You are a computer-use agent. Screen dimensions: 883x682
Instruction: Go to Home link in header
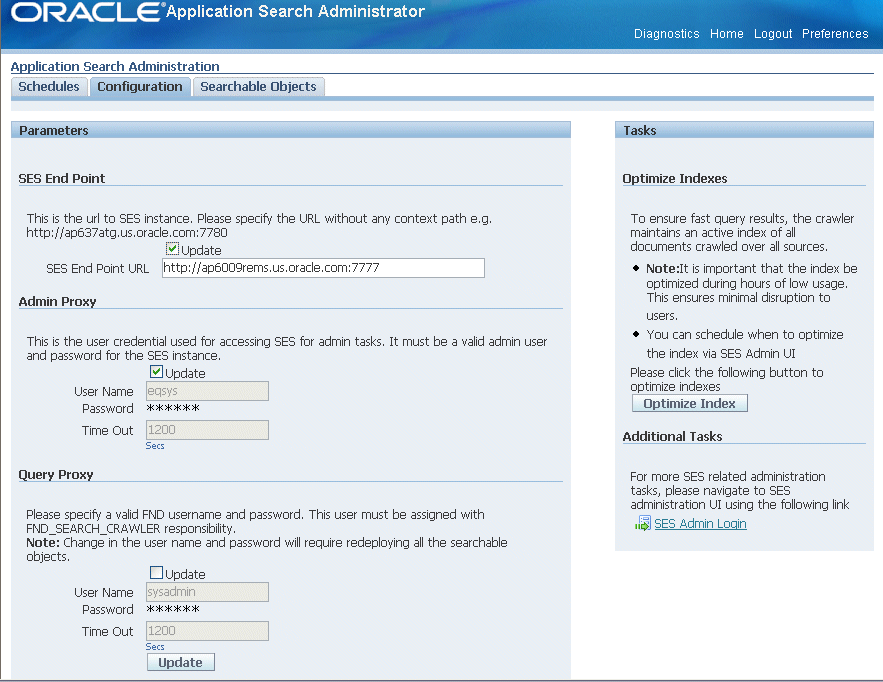[726, 34]
